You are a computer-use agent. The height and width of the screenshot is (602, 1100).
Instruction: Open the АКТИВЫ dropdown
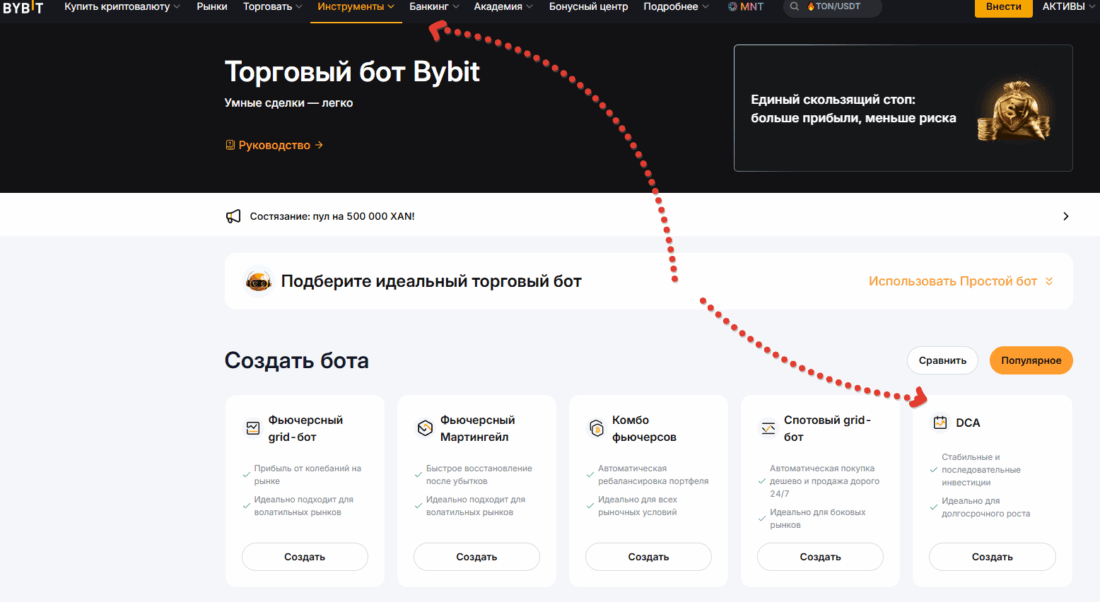point(1068,6)
